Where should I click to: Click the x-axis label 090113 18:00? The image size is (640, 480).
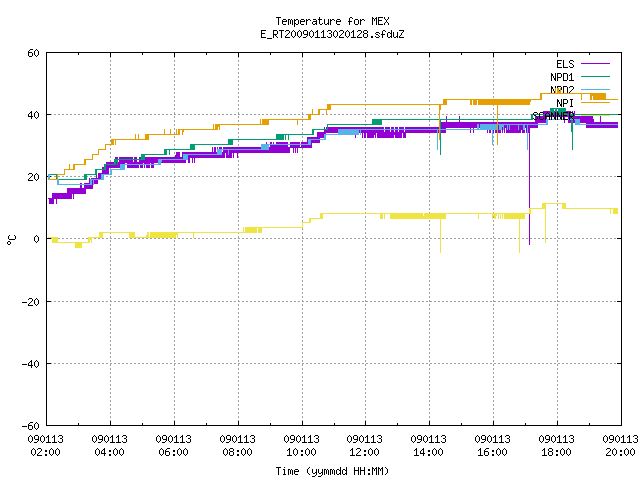pyautogui.click(x=557, y=446)
